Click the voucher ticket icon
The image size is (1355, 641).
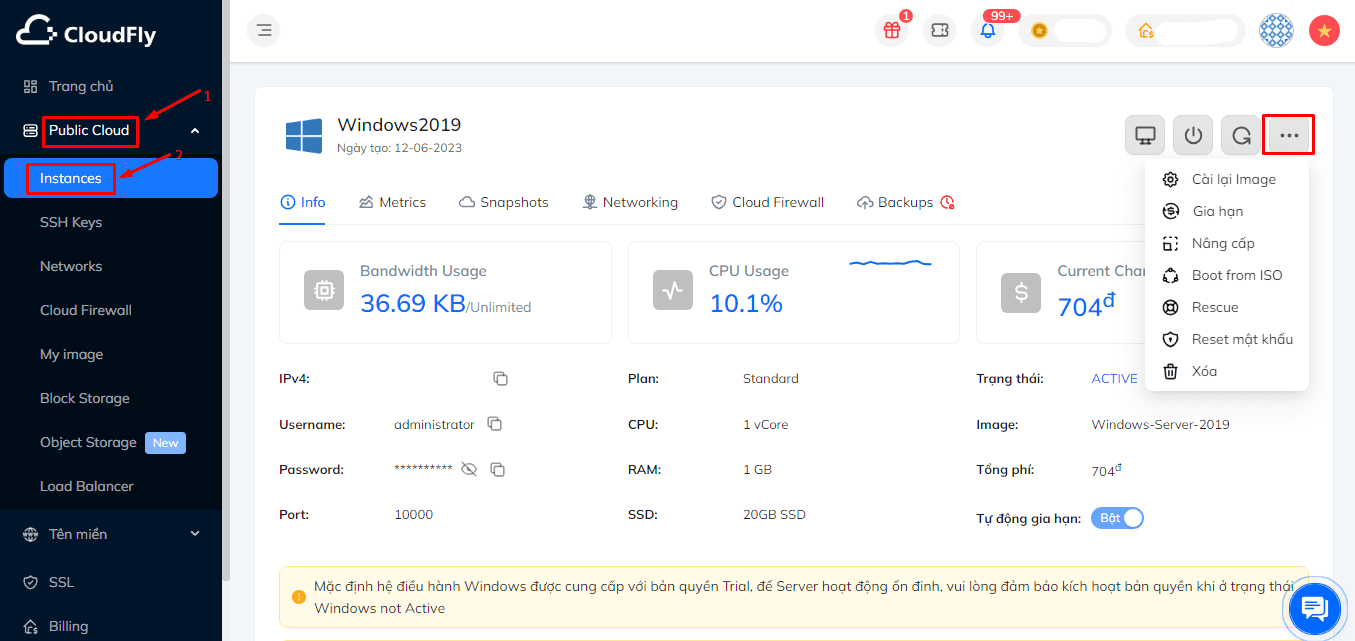click(939, 30)
